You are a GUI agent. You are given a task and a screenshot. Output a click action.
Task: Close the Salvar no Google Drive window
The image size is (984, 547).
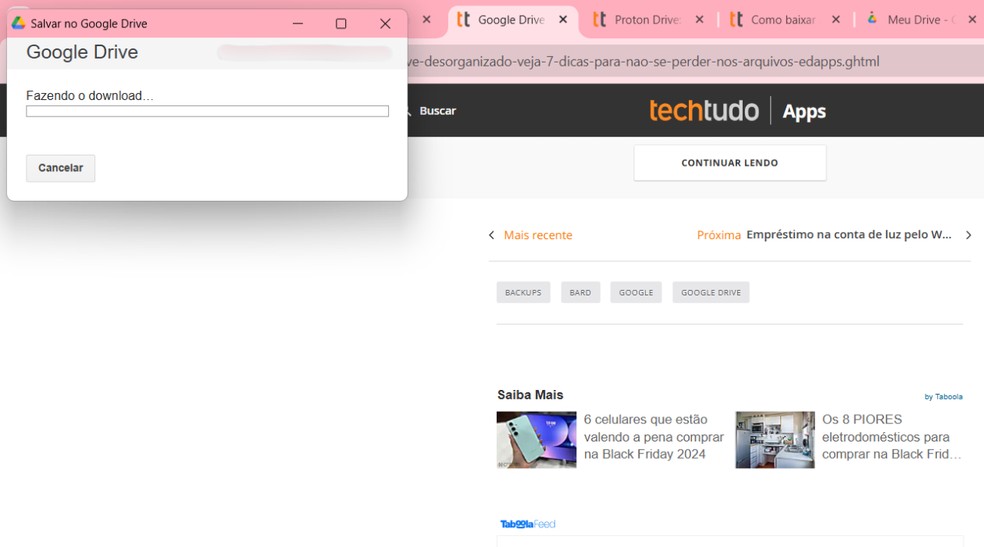[x=385, y=24]
